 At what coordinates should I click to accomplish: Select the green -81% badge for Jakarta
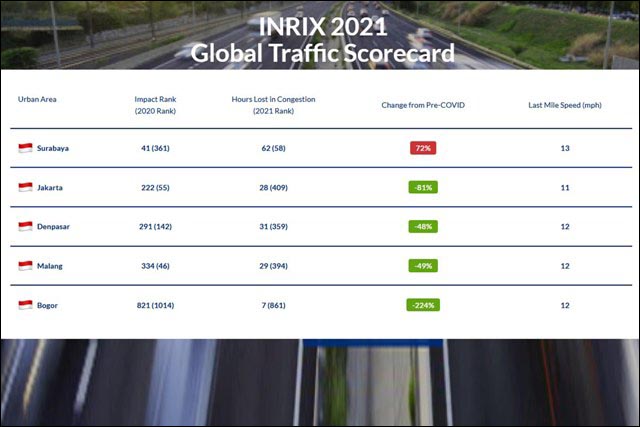pos(423,187)
